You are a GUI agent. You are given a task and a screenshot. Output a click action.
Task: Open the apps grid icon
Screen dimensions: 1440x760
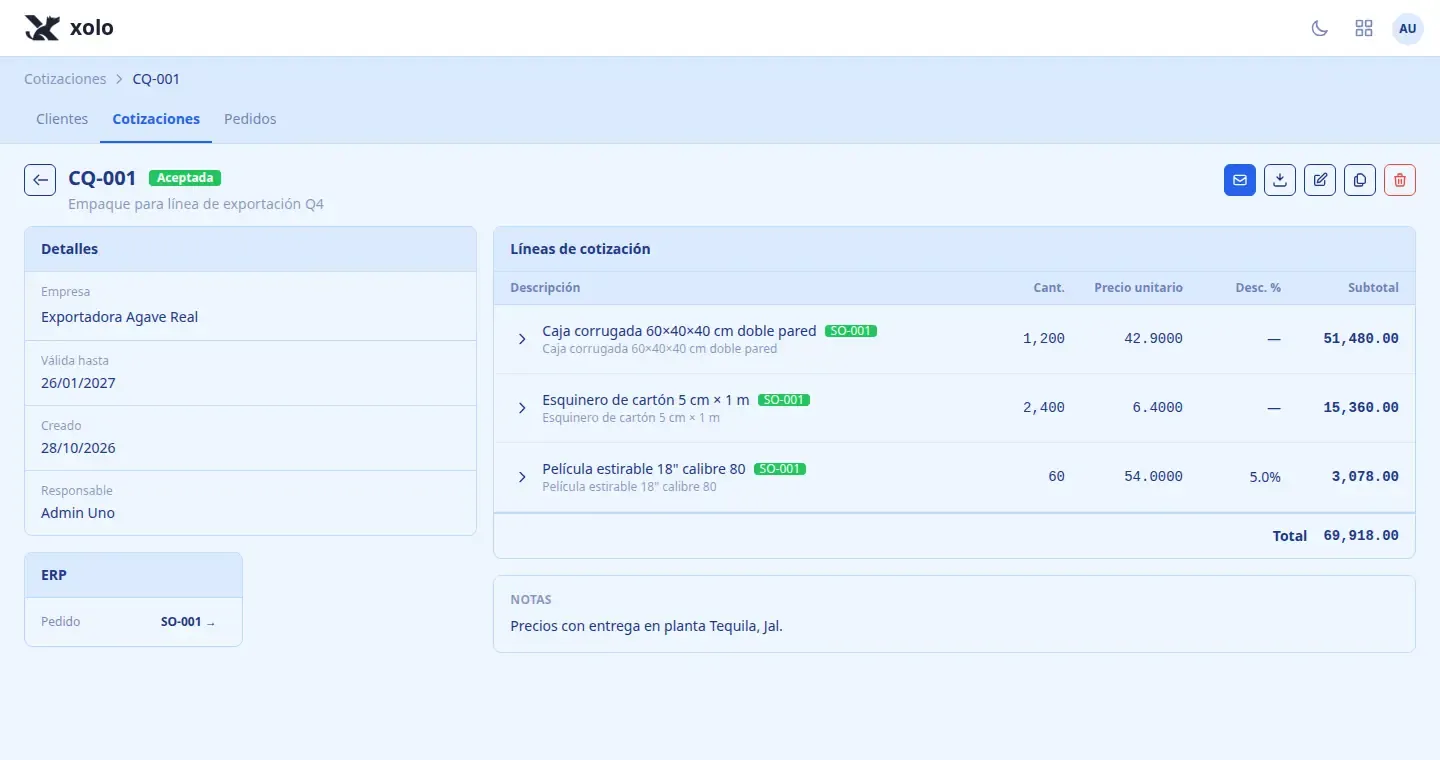coord(1364,28)
